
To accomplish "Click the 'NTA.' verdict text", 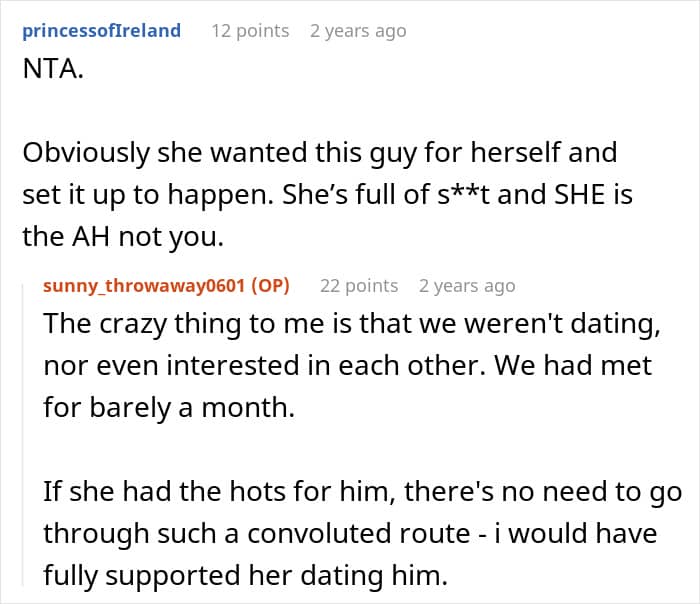I will [x=53, y=69].
